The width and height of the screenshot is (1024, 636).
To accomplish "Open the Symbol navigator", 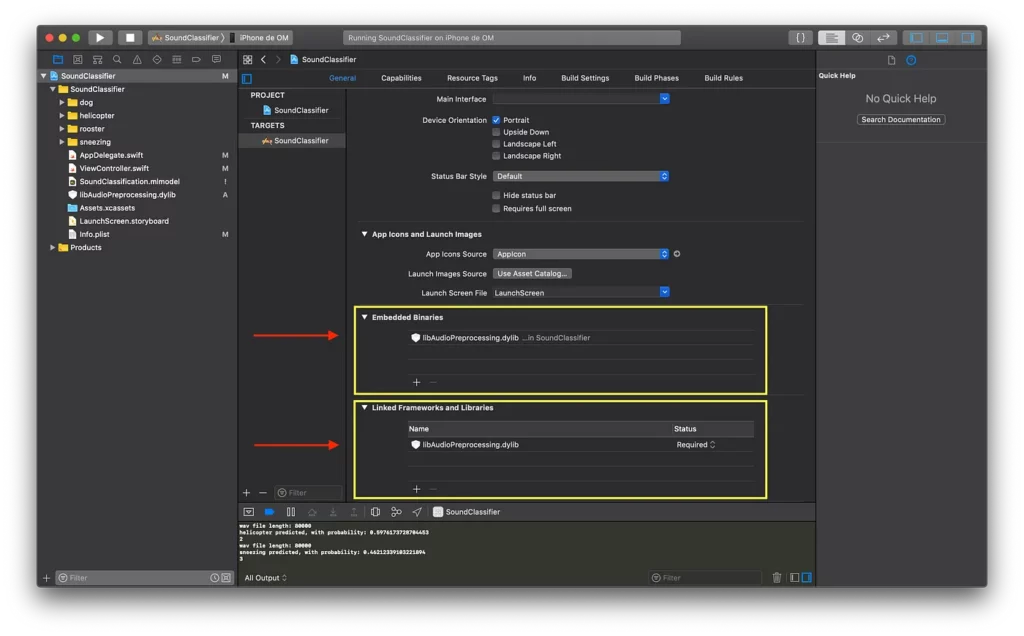I will pos(97,59).
